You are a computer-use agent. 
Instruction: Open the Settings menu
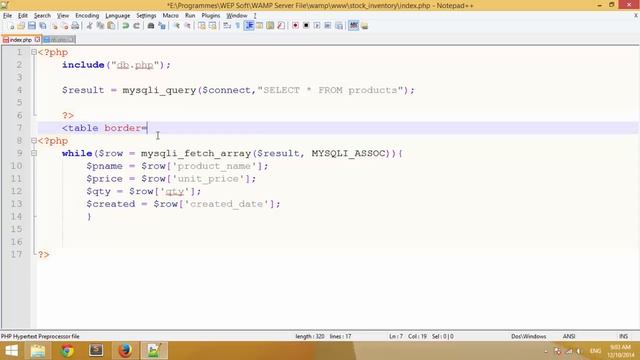(x=146, y=16)
